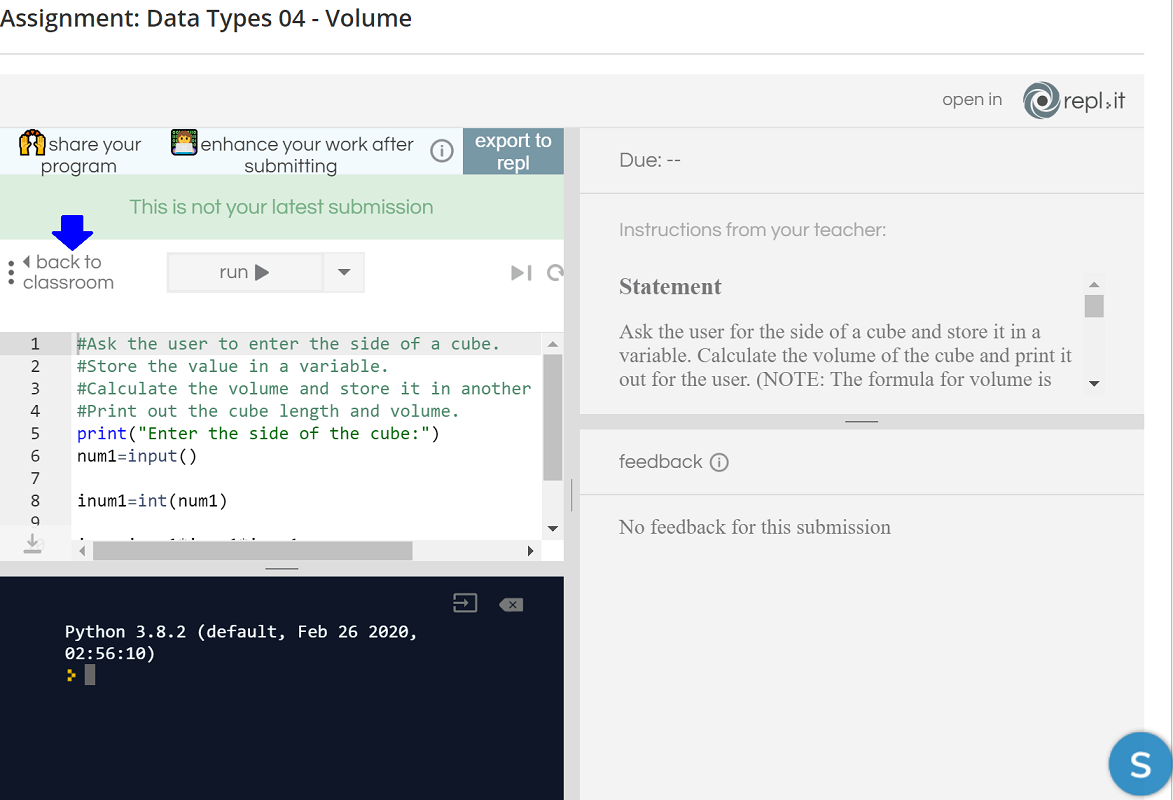This screenshot has height=800, width=1173.
Task: Clear the console with the backspace icon
Action: (x=511, y=604)
